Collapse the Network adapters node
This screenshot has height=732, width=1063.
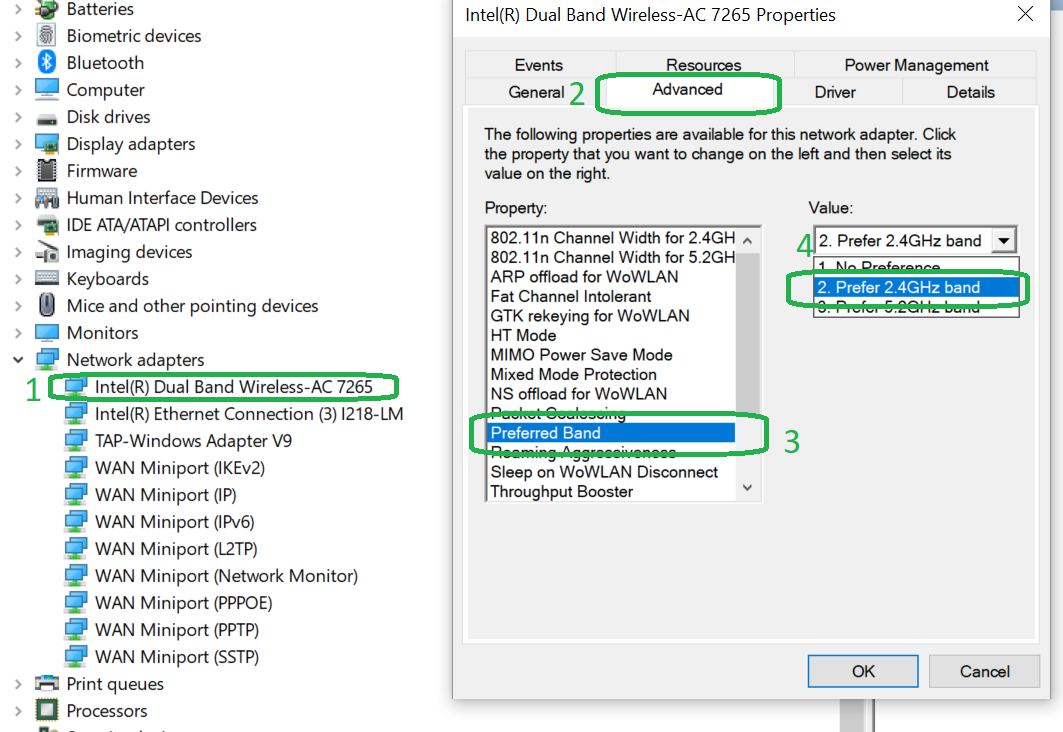click(x=18, y=360)
